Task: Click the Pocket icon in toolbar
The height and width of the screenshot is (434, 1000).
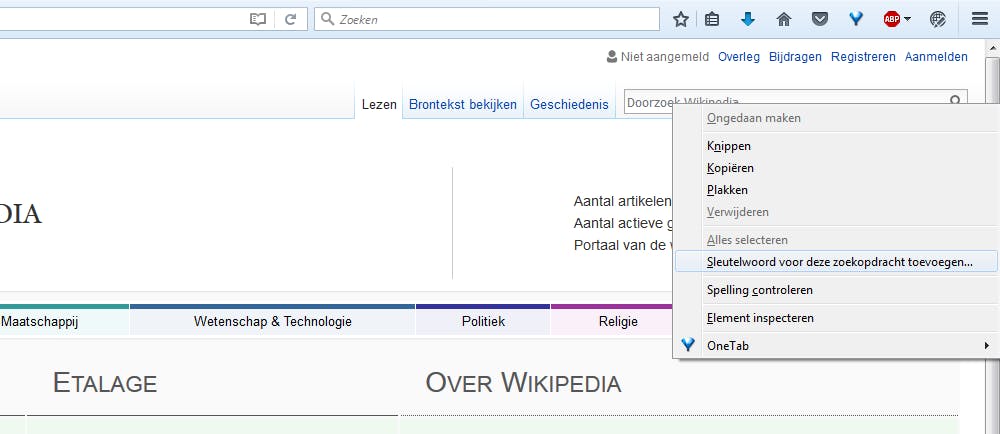Action: tap(820, 20)
